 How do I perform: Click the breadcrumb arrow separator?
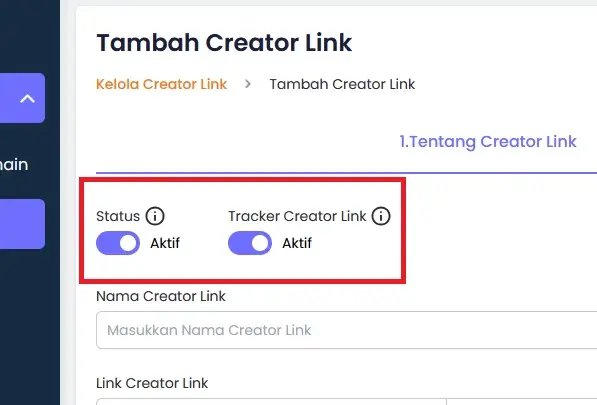(x=248, y=84)
